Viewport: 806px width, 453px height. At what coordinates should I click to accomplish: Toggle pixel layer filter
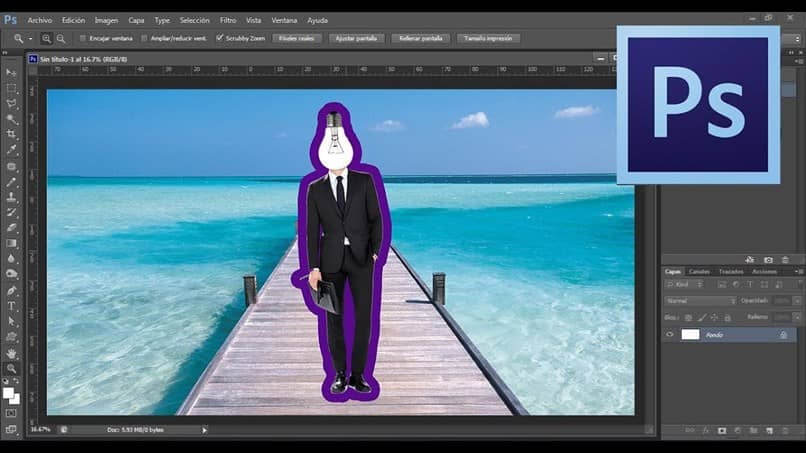click(x=722, y=284)
